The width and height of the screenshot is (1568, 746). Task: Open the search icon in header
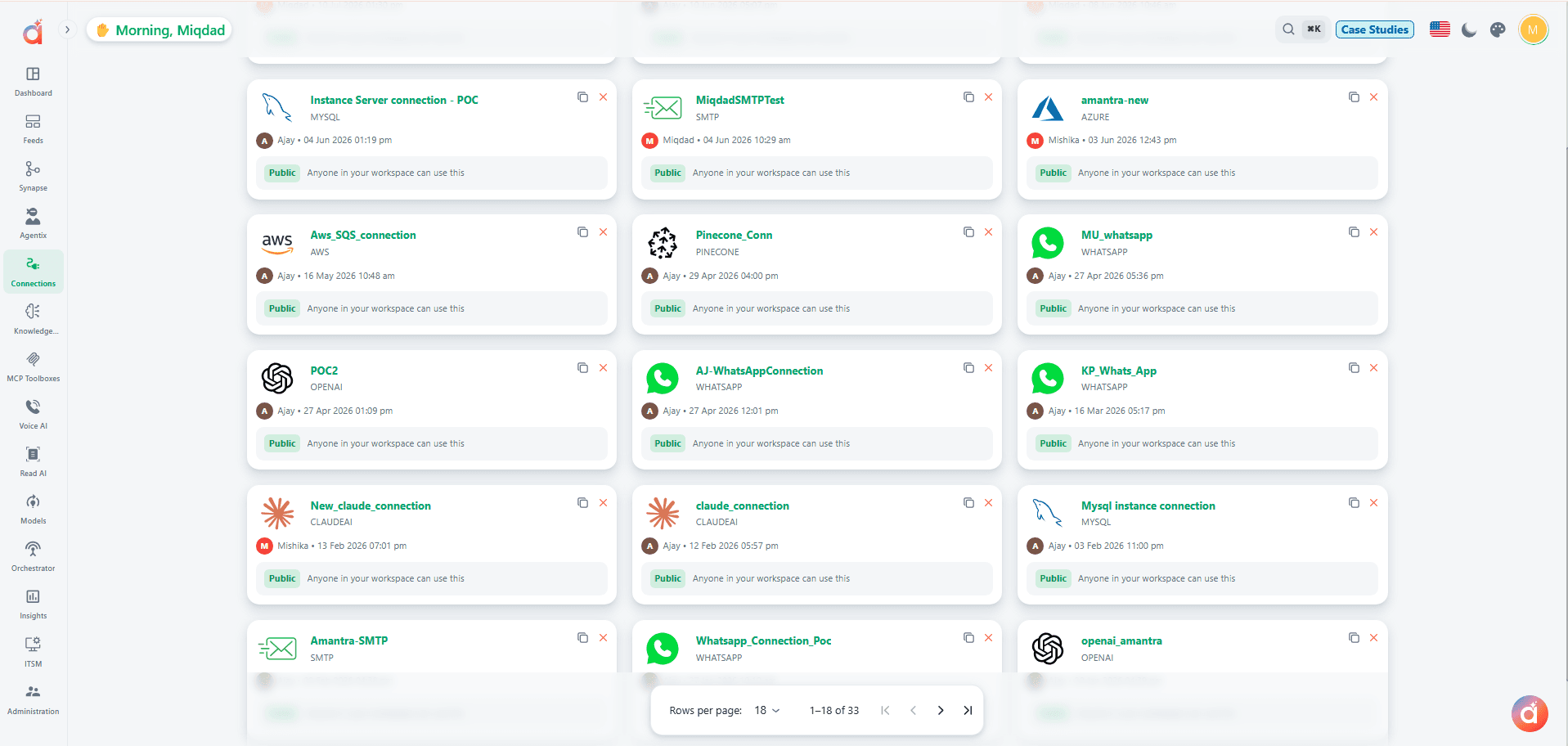point(1288,29)
